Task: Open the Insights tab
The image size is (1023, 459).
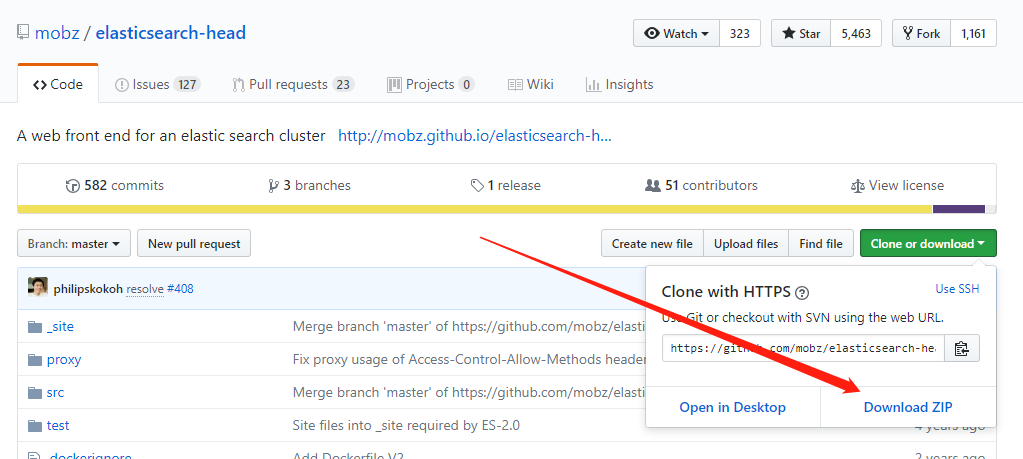Action: point(619,85)
